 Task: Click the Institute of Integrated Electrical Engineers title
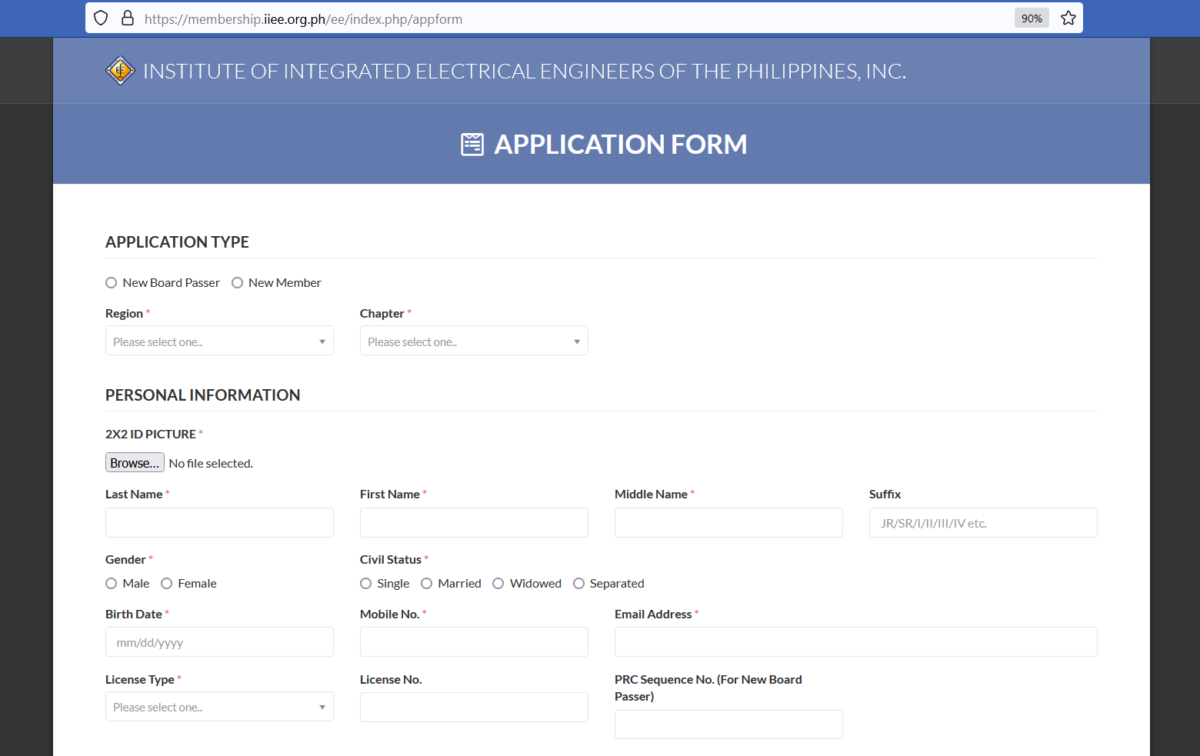(x=525, y=71)
